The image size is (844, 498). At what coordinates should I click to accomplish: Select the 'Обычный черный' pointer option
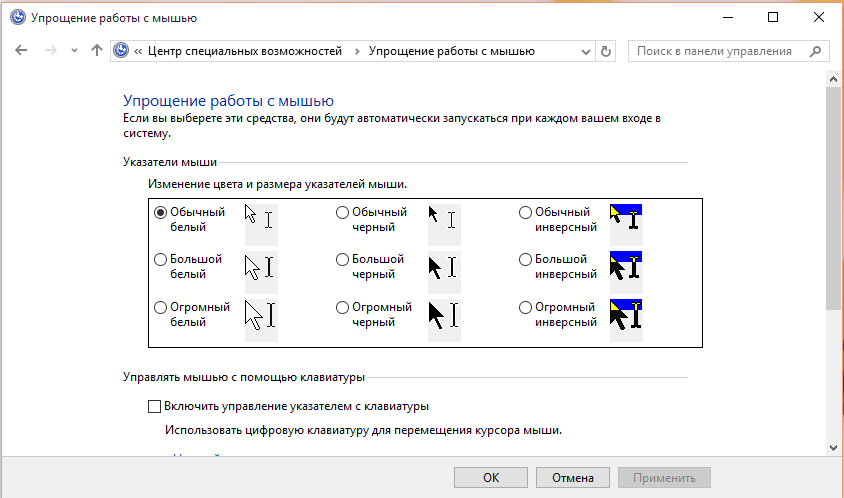tap(342, 212)
